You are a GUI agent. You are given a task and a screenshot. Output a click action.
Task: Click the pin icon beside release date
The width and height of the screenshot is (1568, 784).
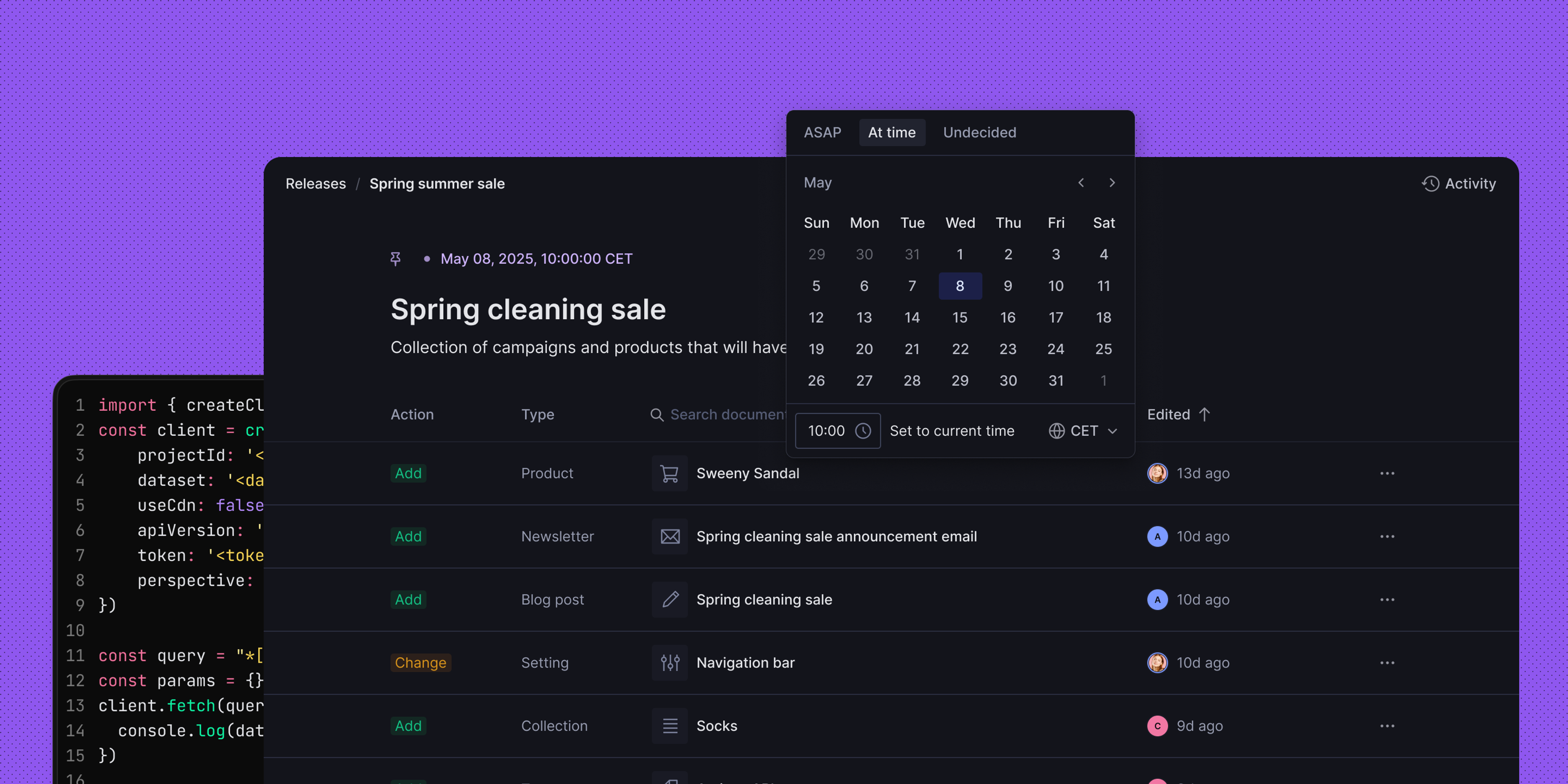[x=396, y=259]
